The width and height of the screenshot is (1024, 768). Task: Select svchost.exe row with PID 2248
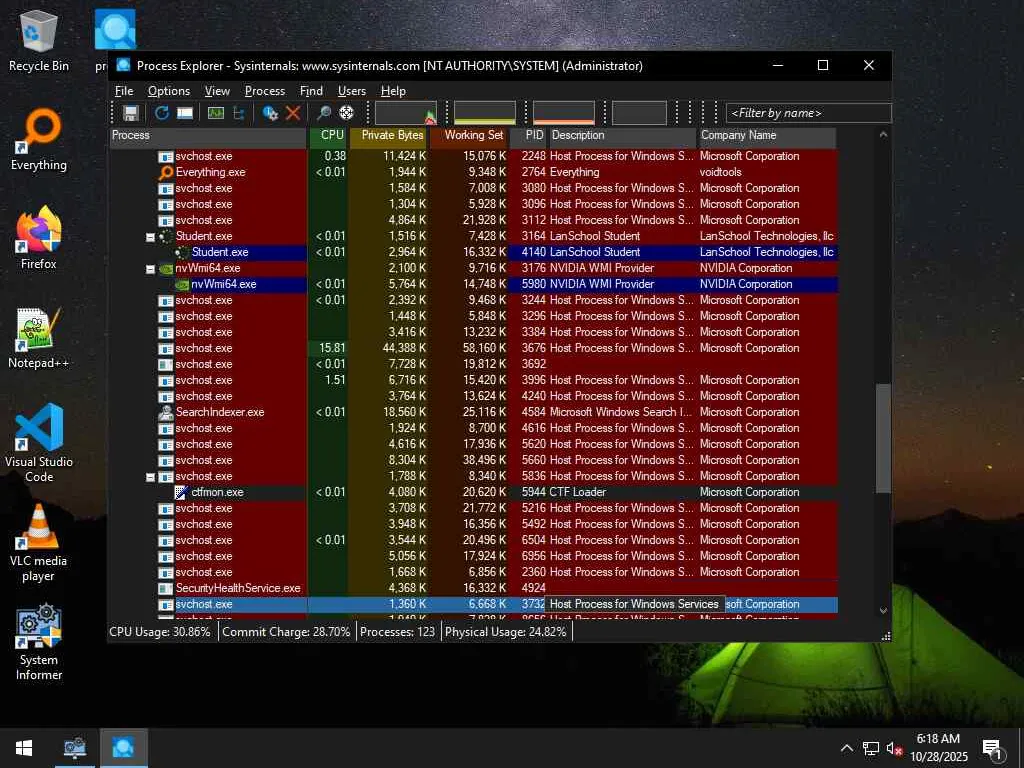(473, 156)
